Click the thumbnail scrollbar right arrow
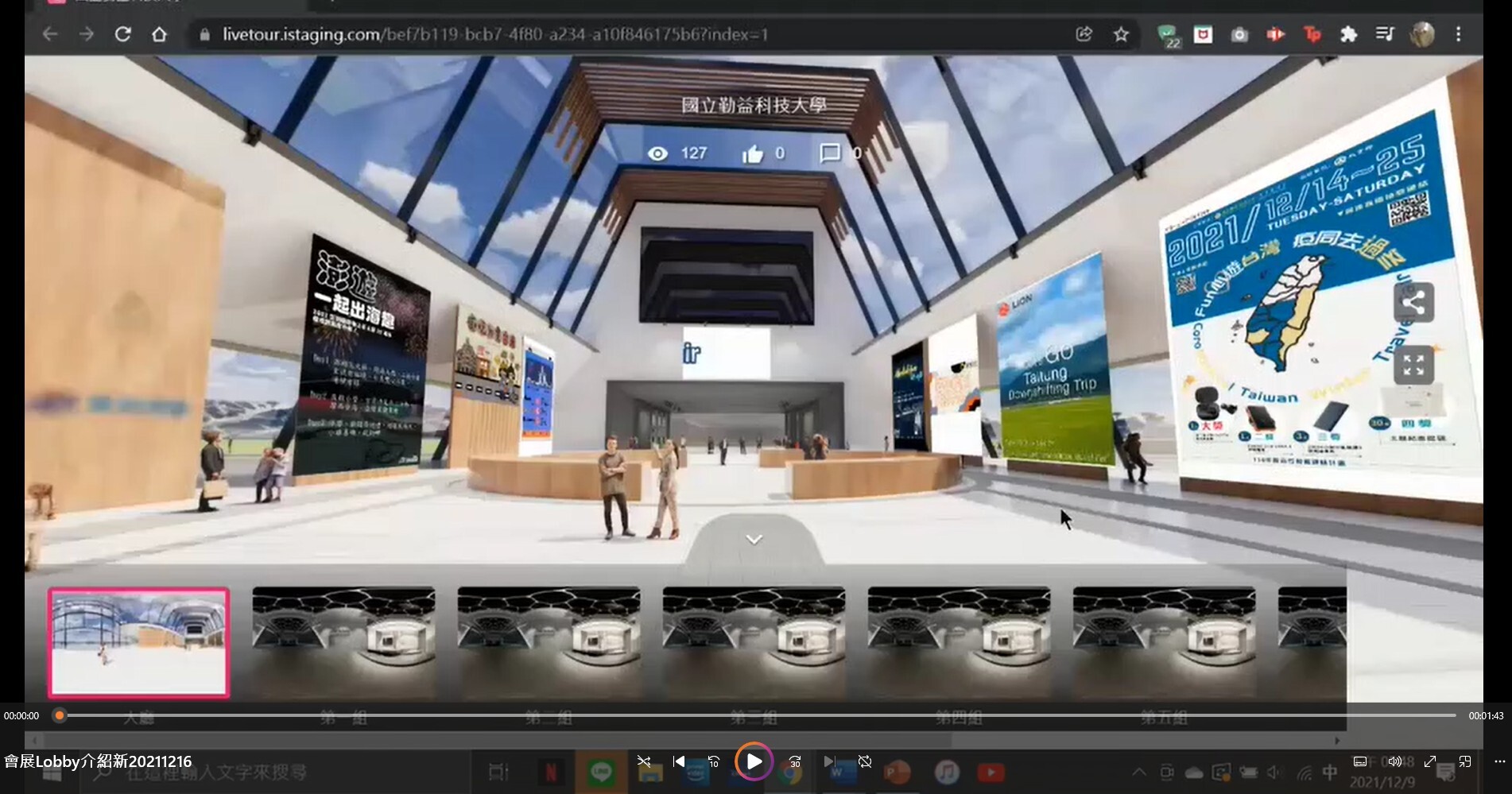The width and height of the screenshot is (1512, 794). point(1337,740)
